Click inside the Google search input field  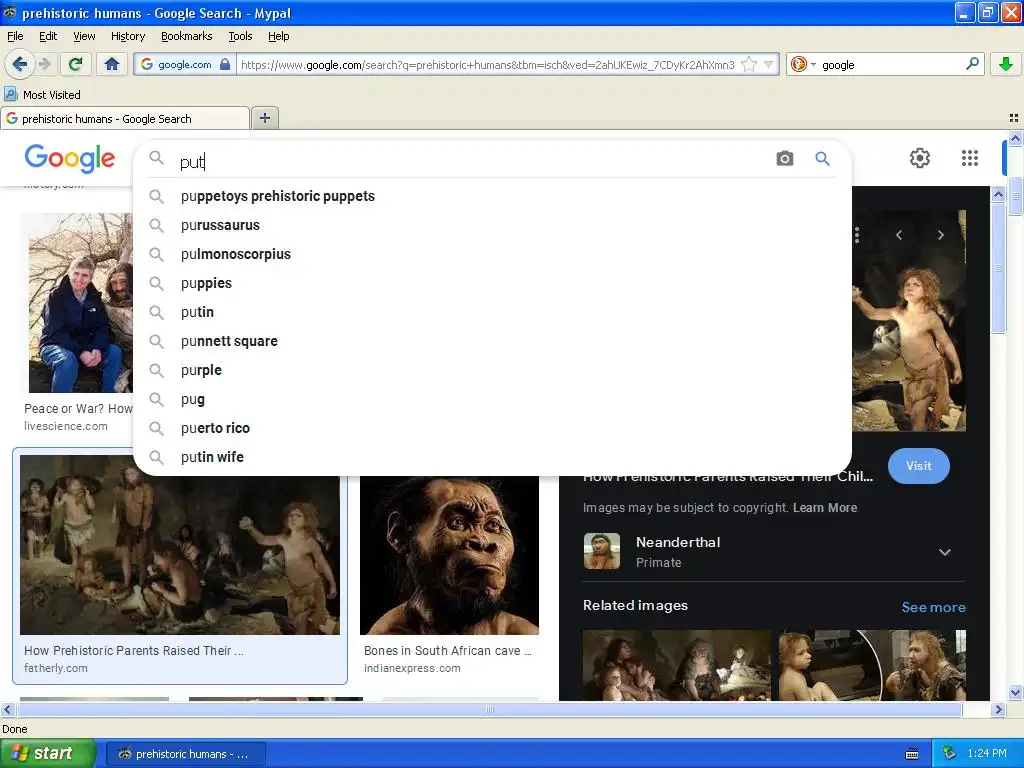pos(470,161)
